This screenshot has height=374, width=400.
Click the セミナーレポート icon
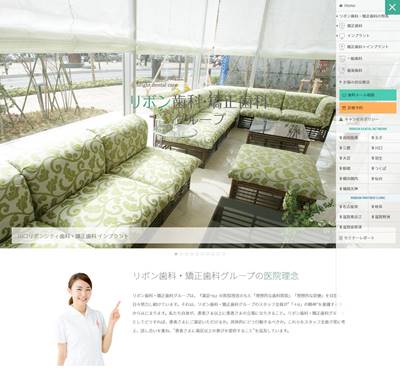(x=341, y=238)
